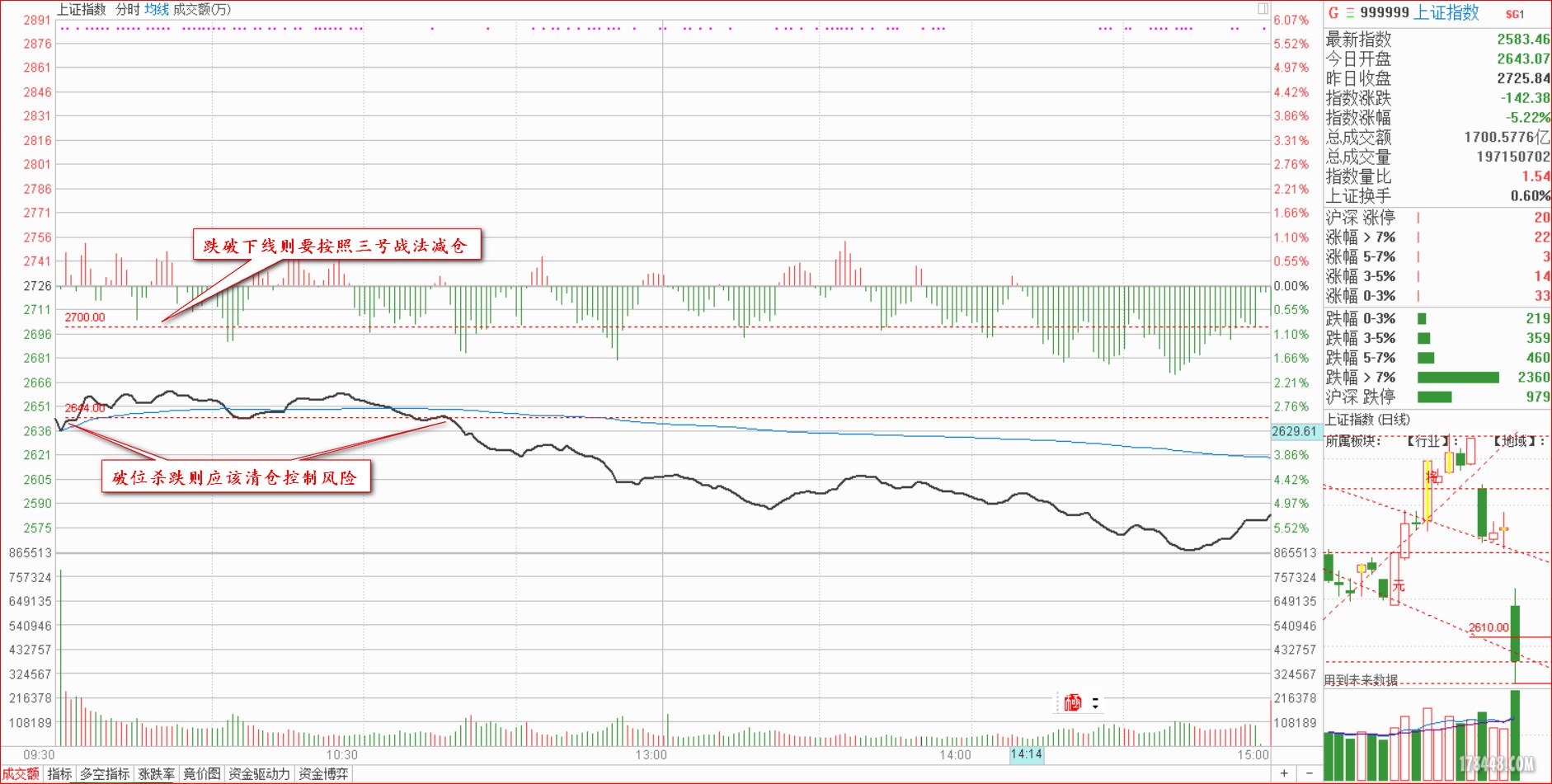Screen dimensions: 1552x784
Task: Click the 涨幅 3-5% row
Action: click(x=1437, y=276)
